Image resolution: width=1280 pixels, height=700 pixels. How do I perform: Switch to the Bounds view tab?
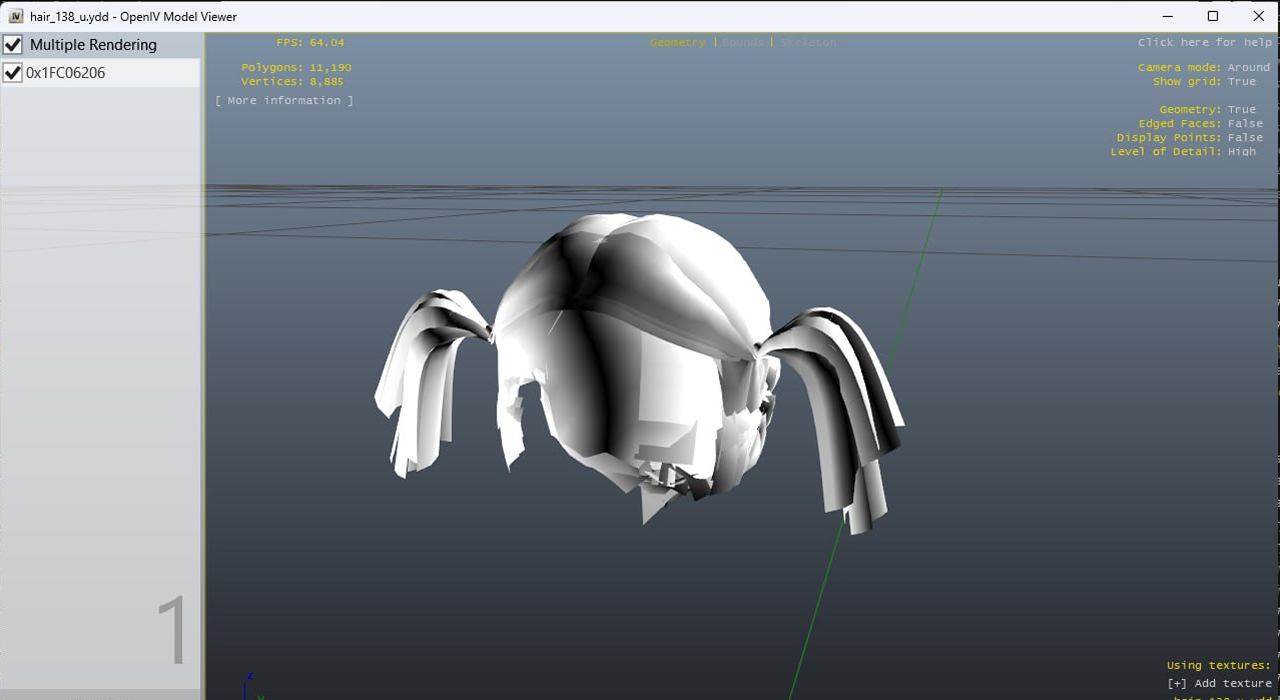[x=743, y=42]
